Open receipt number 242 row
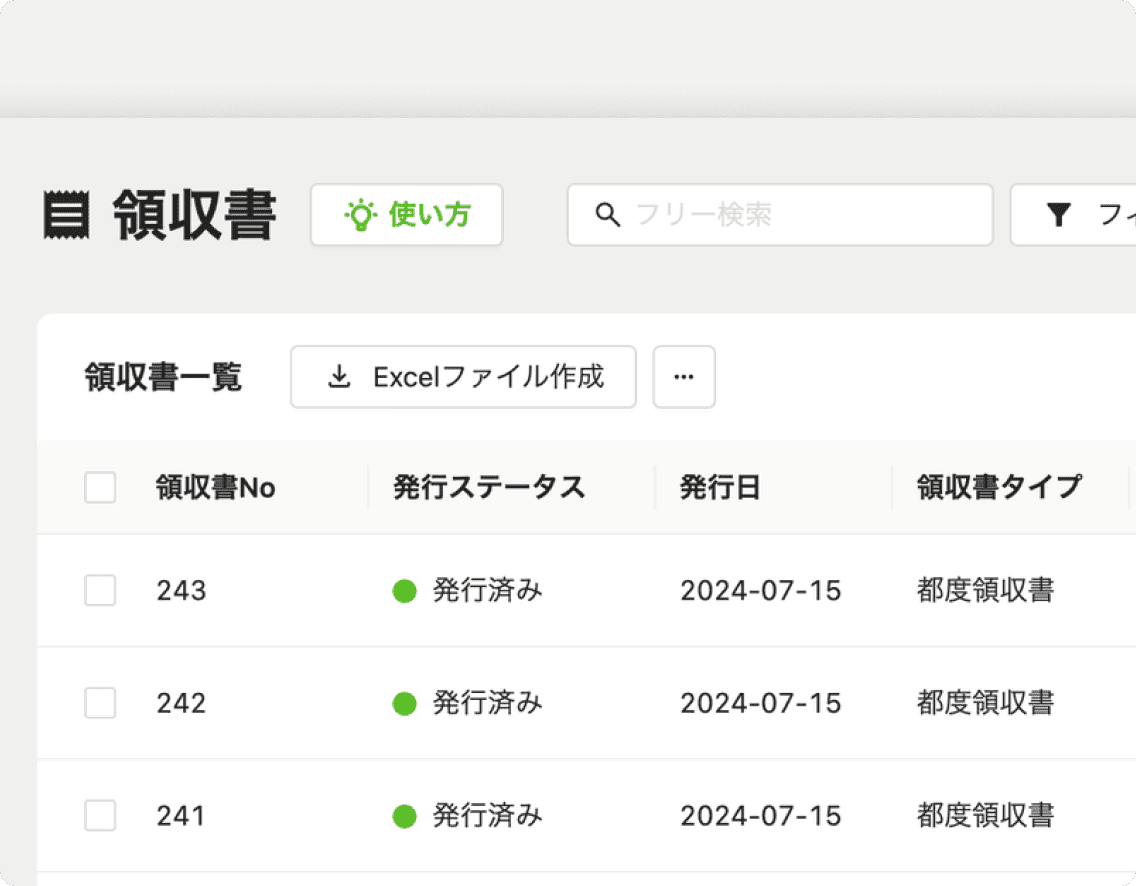The image size is (1136, 886). click(181, 703)
